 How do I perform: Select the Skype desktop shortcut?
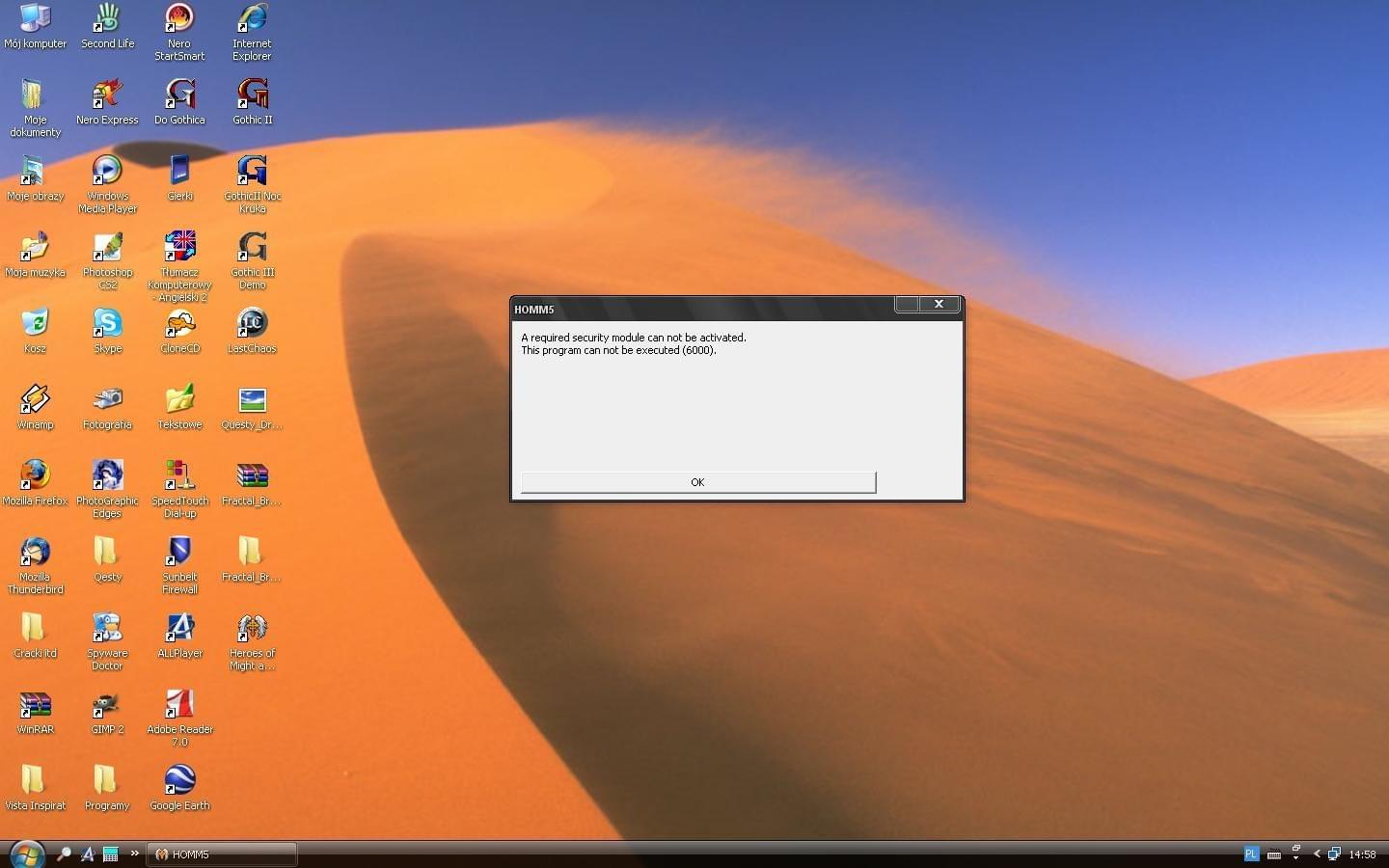tap(107, 330)
